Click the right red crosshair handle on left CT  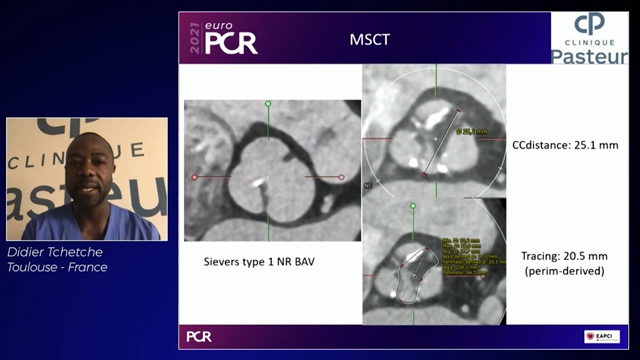pyautogui.click(x=341, y=177)
